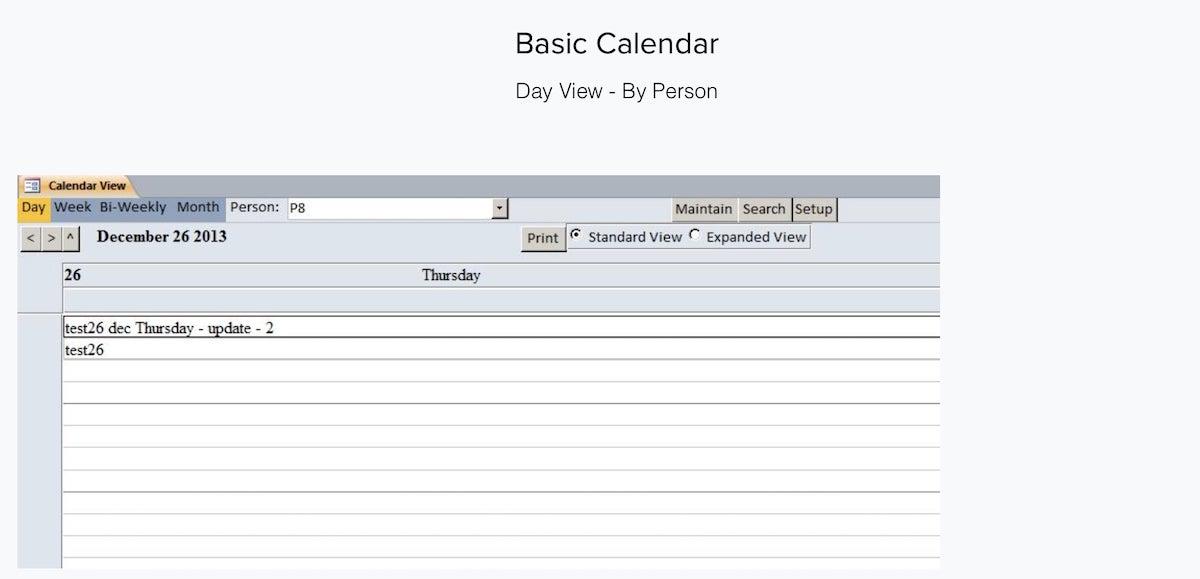
Task: Switch to the Day view tab
Action: 33,208
